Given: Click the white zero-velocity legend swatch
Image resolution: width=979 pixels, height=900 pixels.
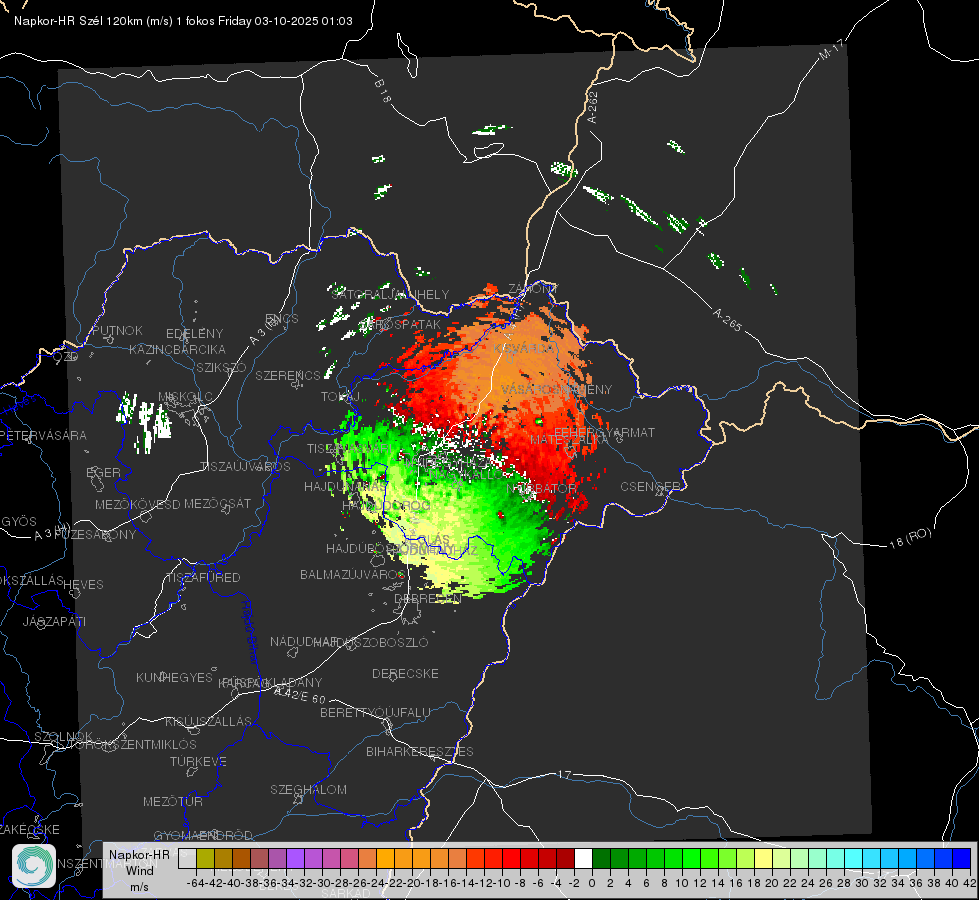Looking at the screenshot, I should coord(583,858).
